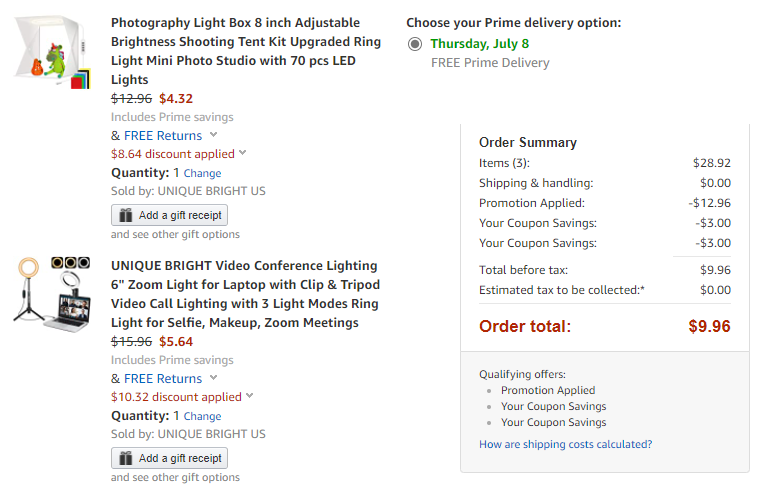Click Photography Light Box product thumbnail
Image resolution: width=763 pixels, height=487 pixels.
tap(53, 52)
